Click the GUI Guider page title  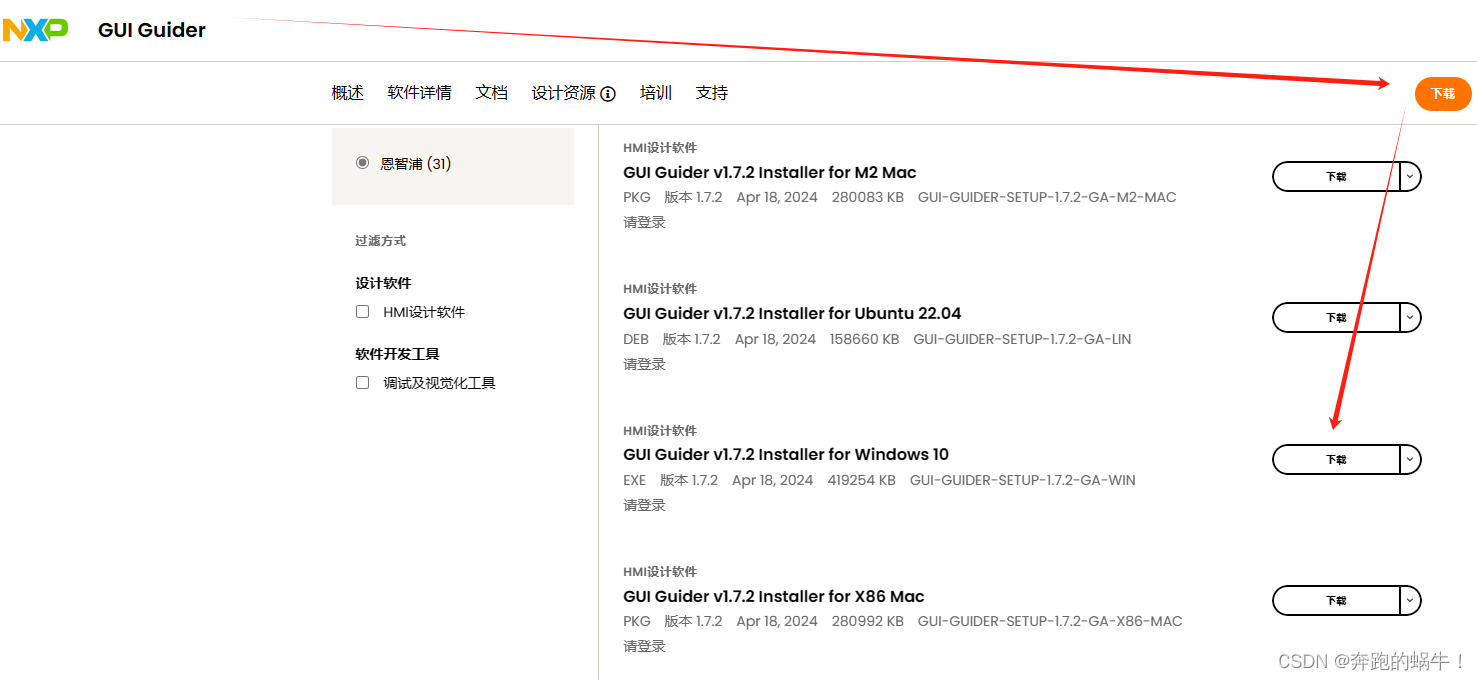click(152, 30)
